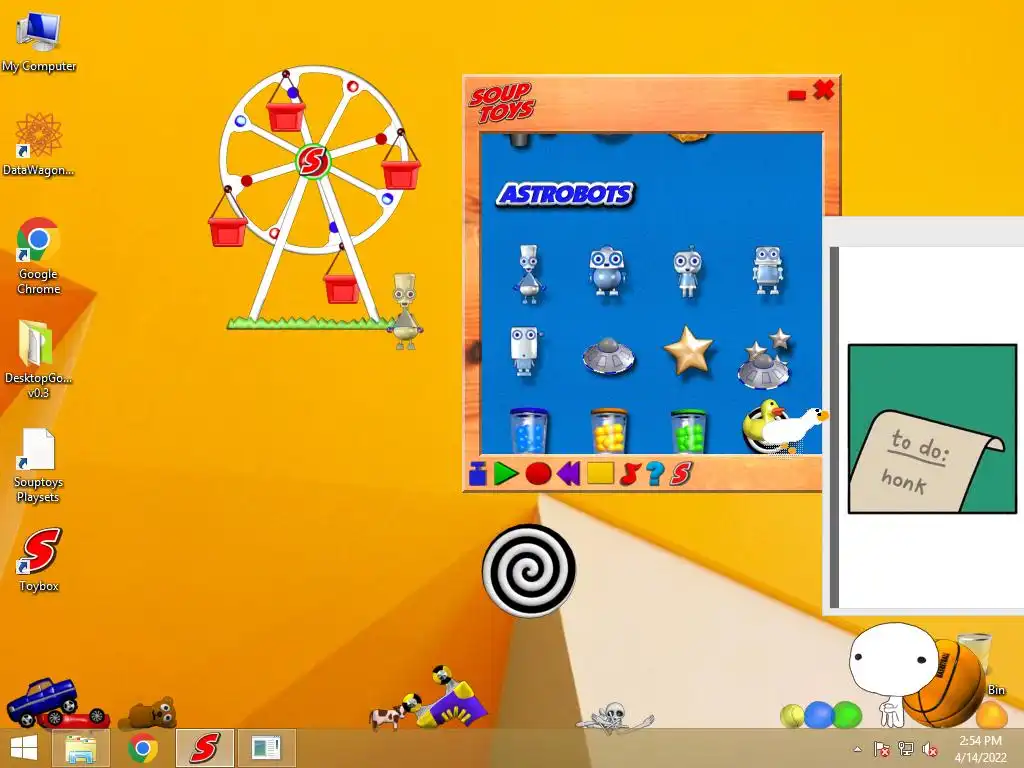Click the blue ball beside the basketball
Viewport: 1024px width, 768px height.
[818, 714]
